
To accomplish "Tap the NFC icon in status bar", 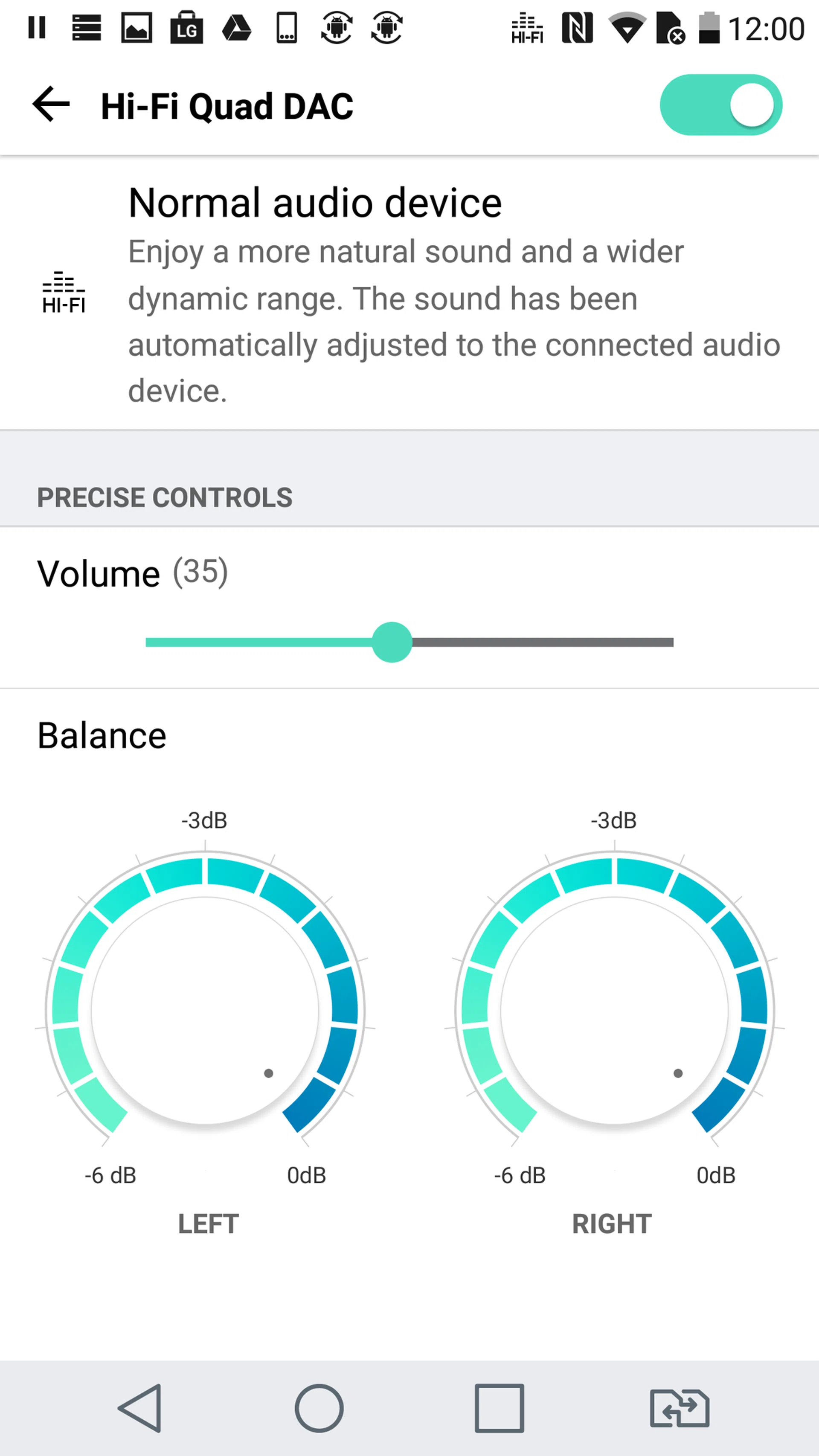I will 577,28.
